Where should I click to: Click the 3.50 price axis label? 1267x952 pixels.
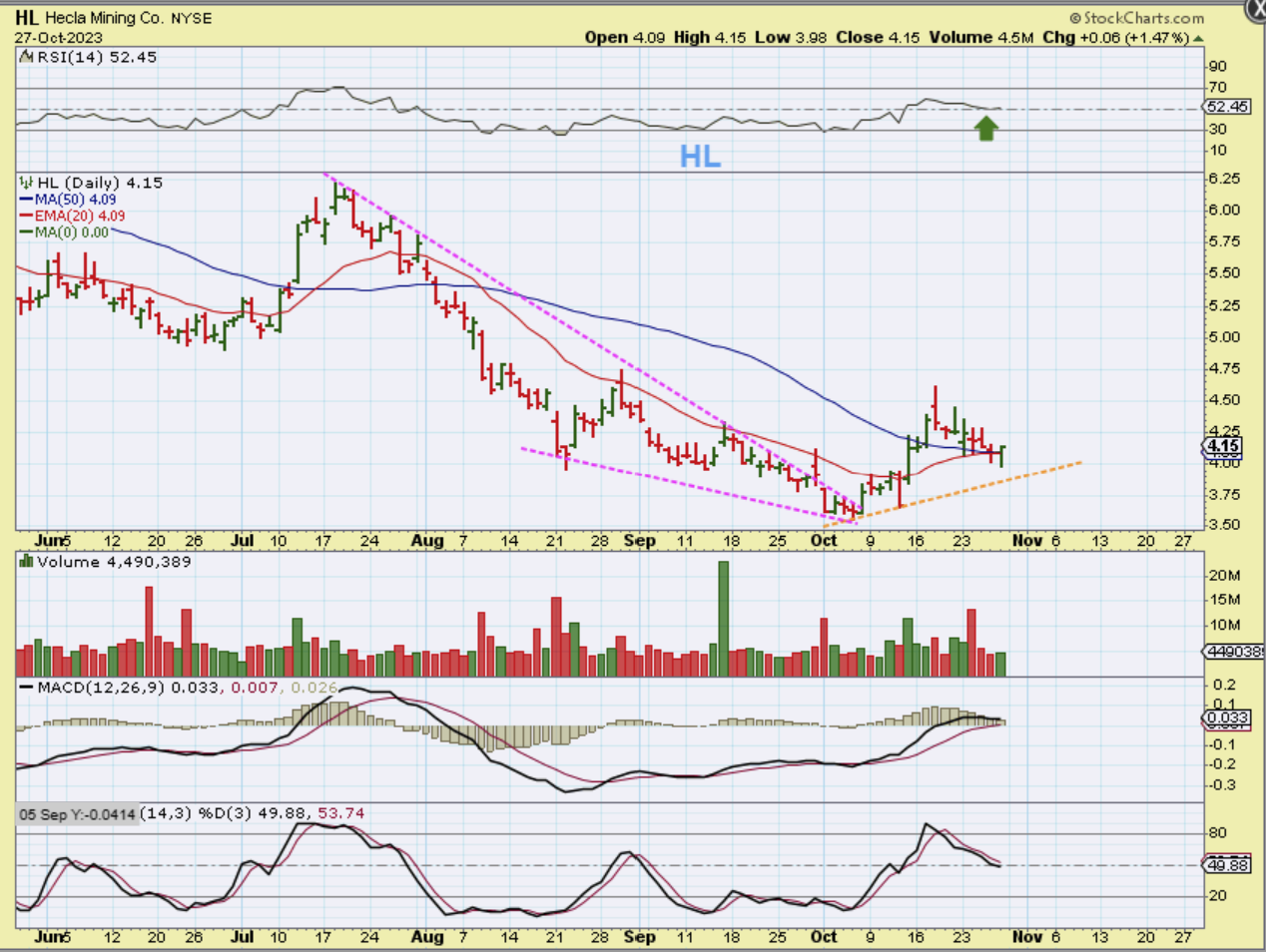pyautogui.click(x=1224, y=525)
